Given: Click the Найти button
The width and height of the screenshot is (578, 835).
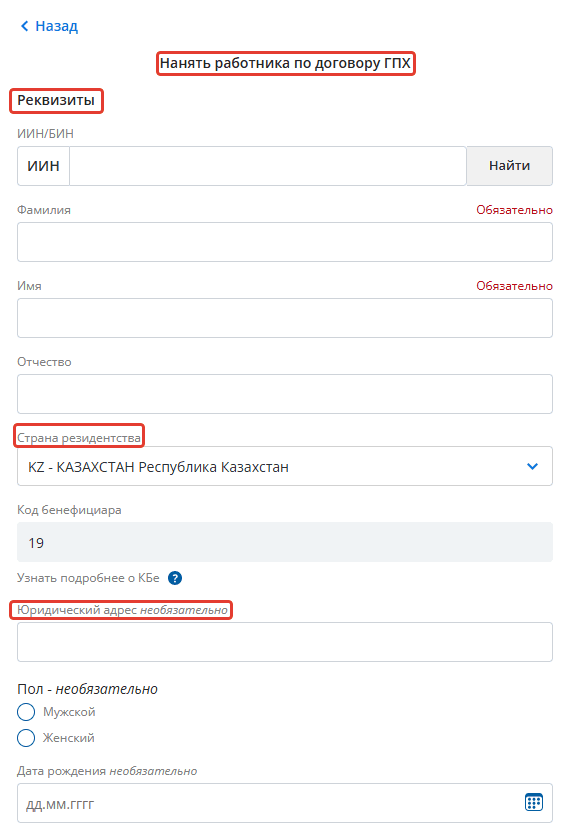Looking at the screenshot, I should [509, 166].
